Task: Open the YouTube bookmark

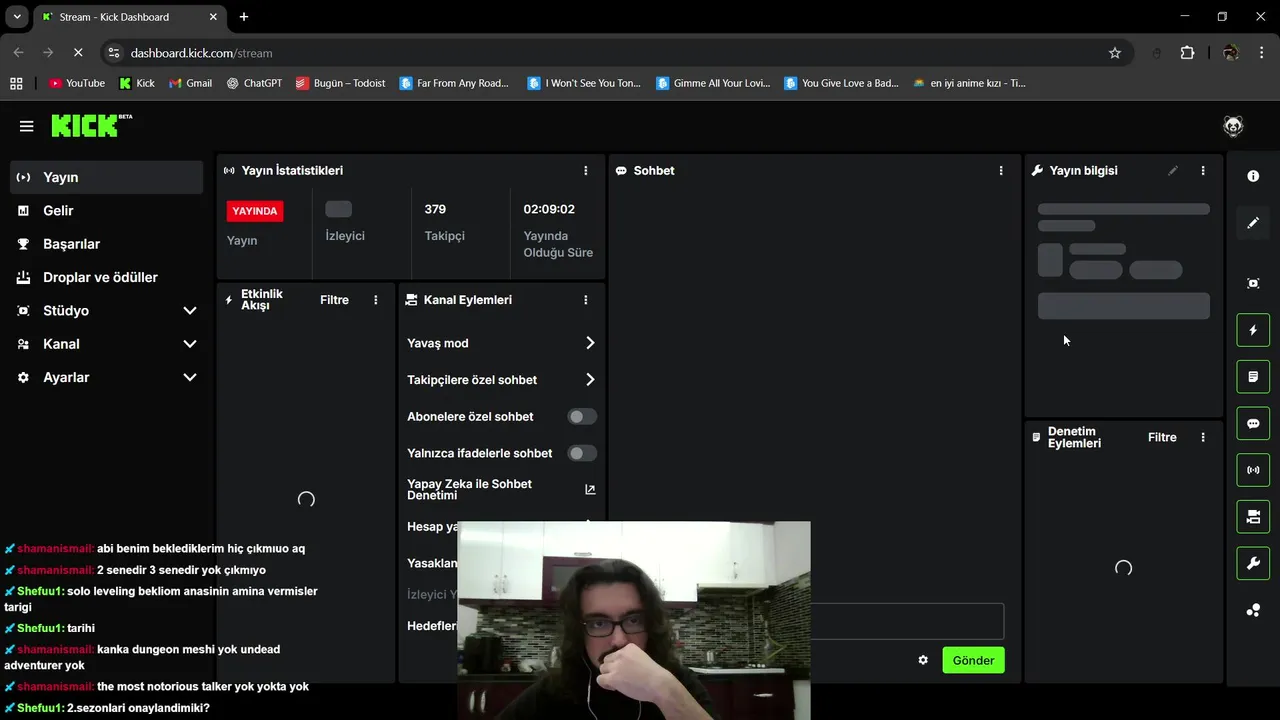Action: [x=77, y=83]
